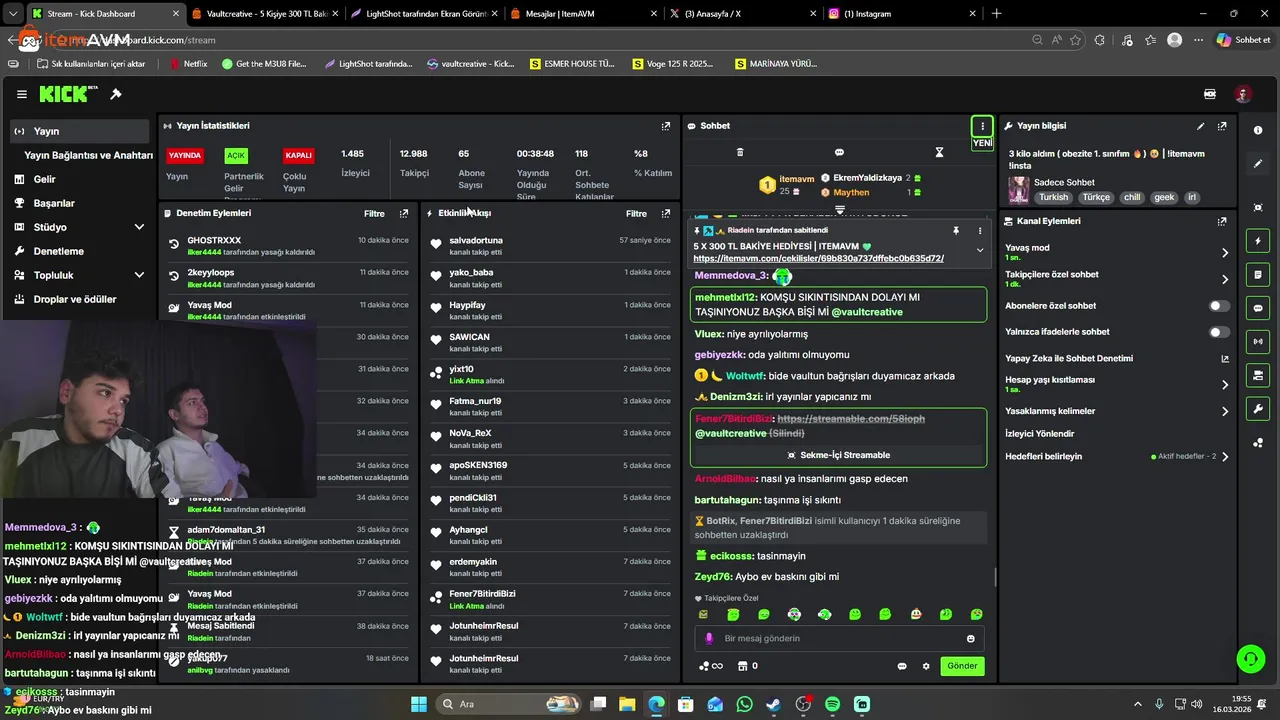Open the hamburger menu next to Kick logo

point(22,94)
